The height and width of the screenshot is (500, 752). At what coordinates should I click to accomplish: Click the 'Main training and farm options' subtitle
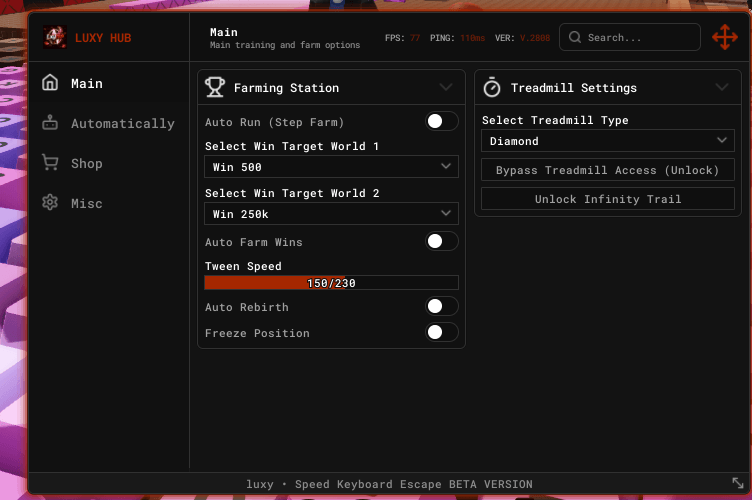tap(285, 45)
